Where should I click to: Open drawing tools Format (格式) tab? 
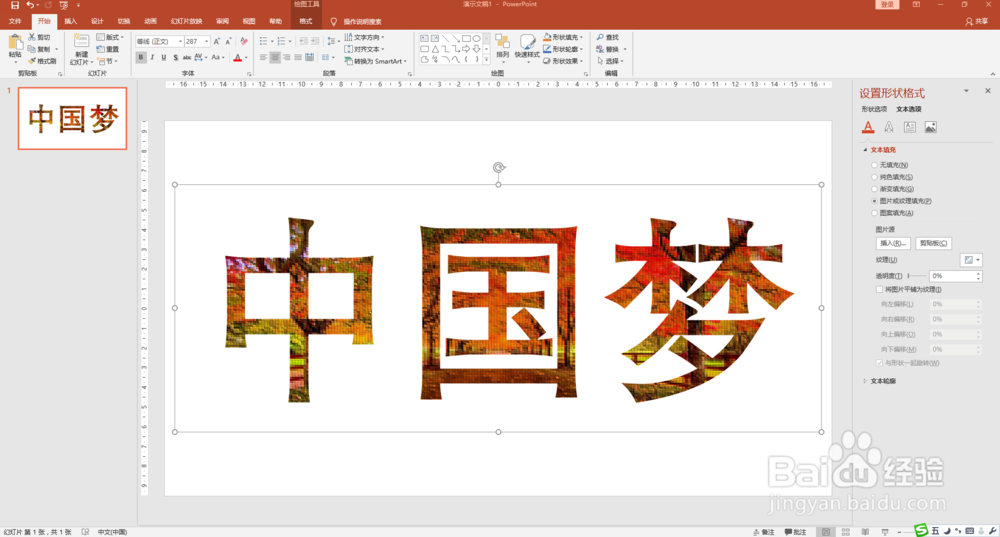coord(306,22)
